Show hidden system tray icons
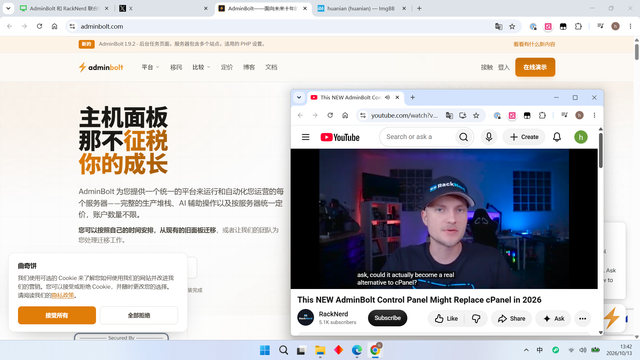 [526, 350]
